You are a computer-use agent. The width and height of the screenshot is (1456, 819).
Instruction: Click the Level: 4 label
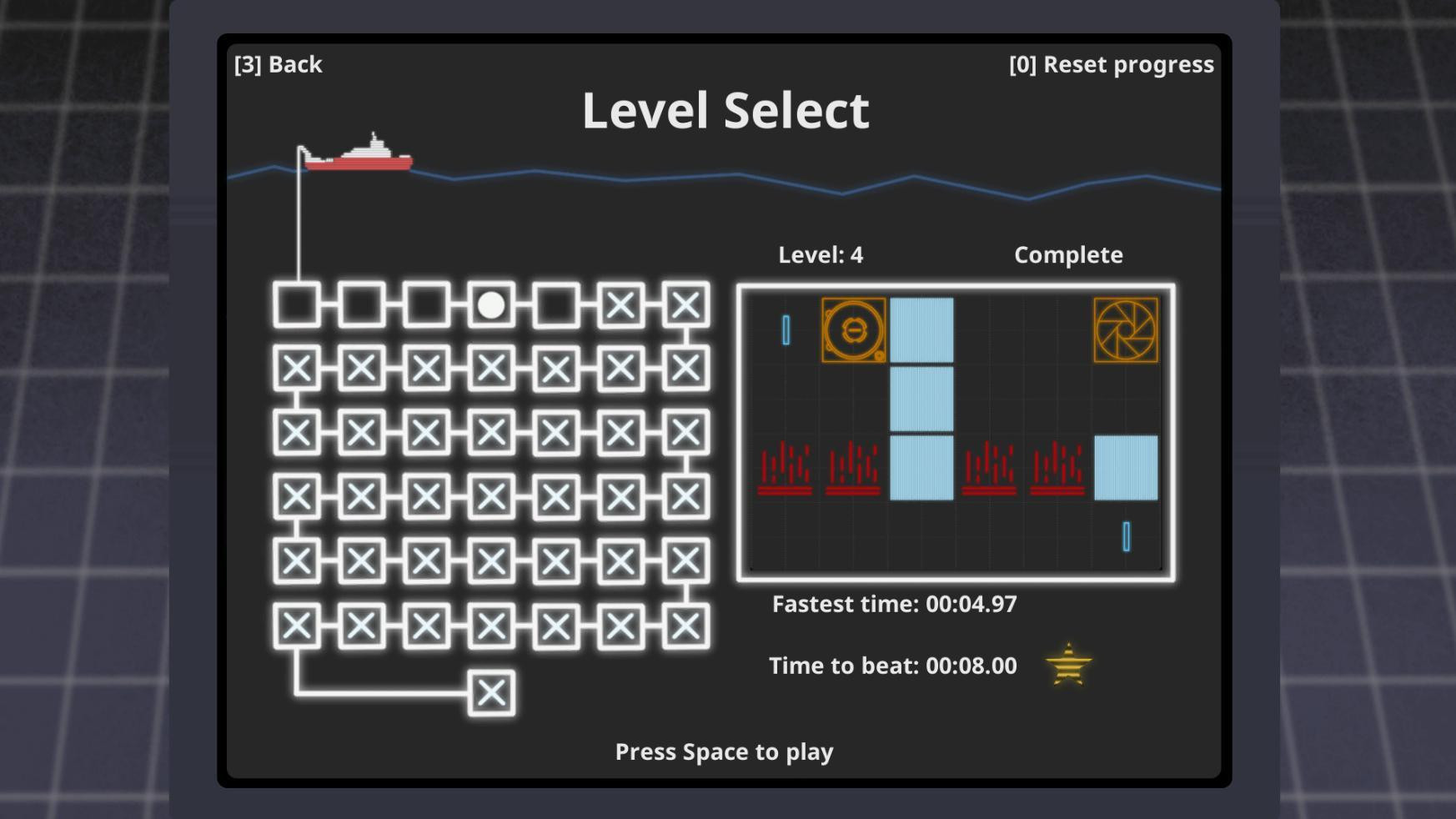(821, 254)
